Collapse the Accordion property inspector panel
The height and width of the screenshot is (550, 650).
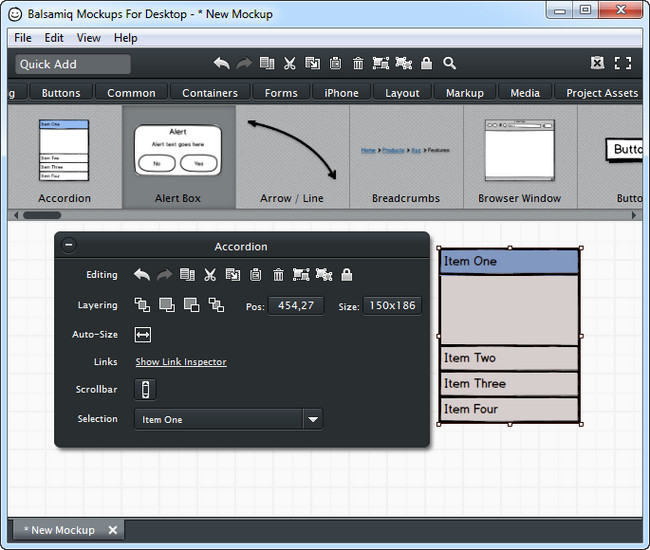pyautogui.click(x=69, y=246)
